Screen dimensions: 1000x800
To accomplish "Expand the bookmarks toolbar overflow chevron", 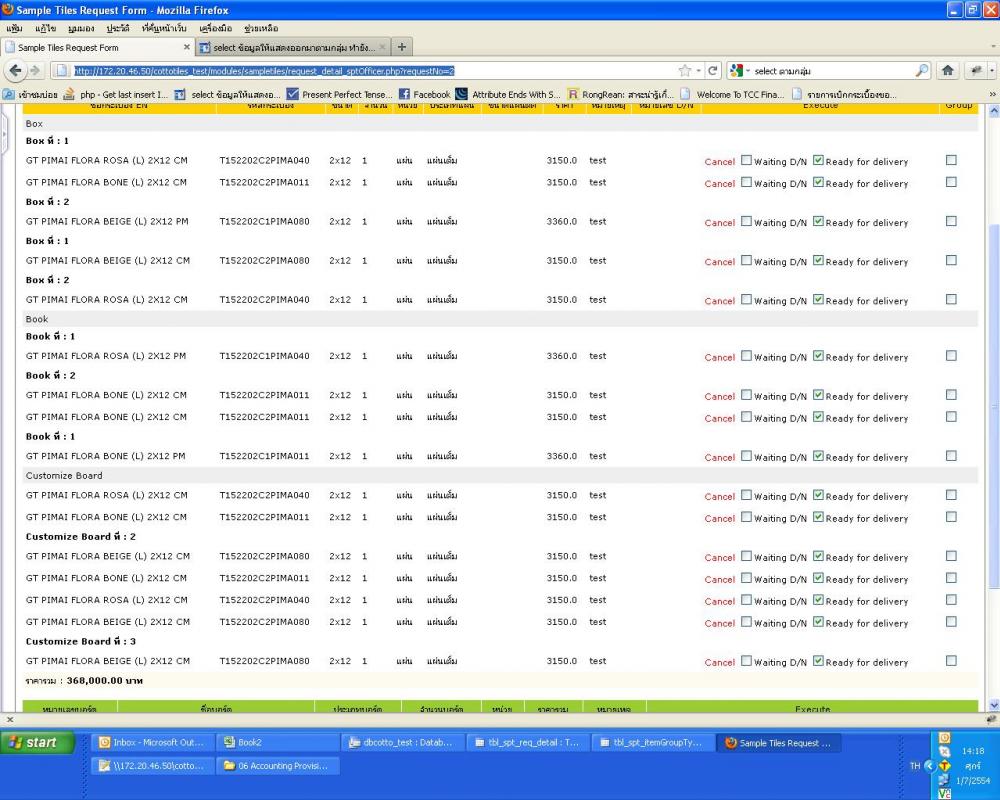I will [x=992, y=94].
